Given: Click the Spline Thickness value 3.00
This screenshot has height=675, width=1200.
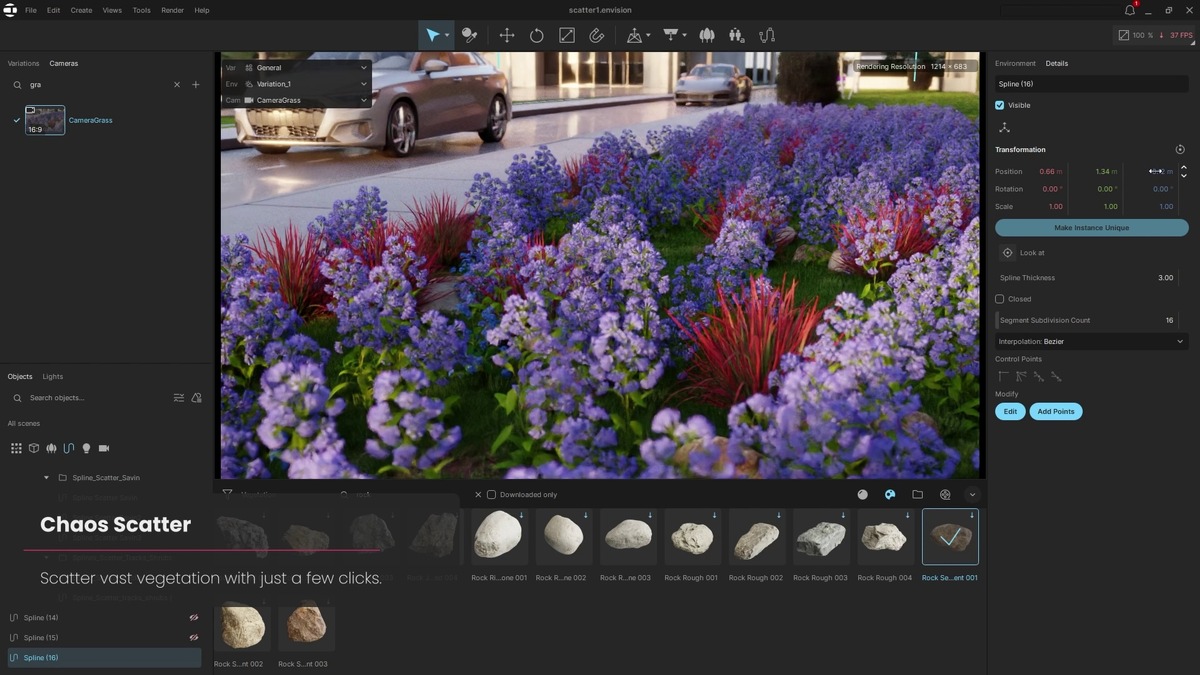Looking at the screenshot, I should tap(1165, 278).
